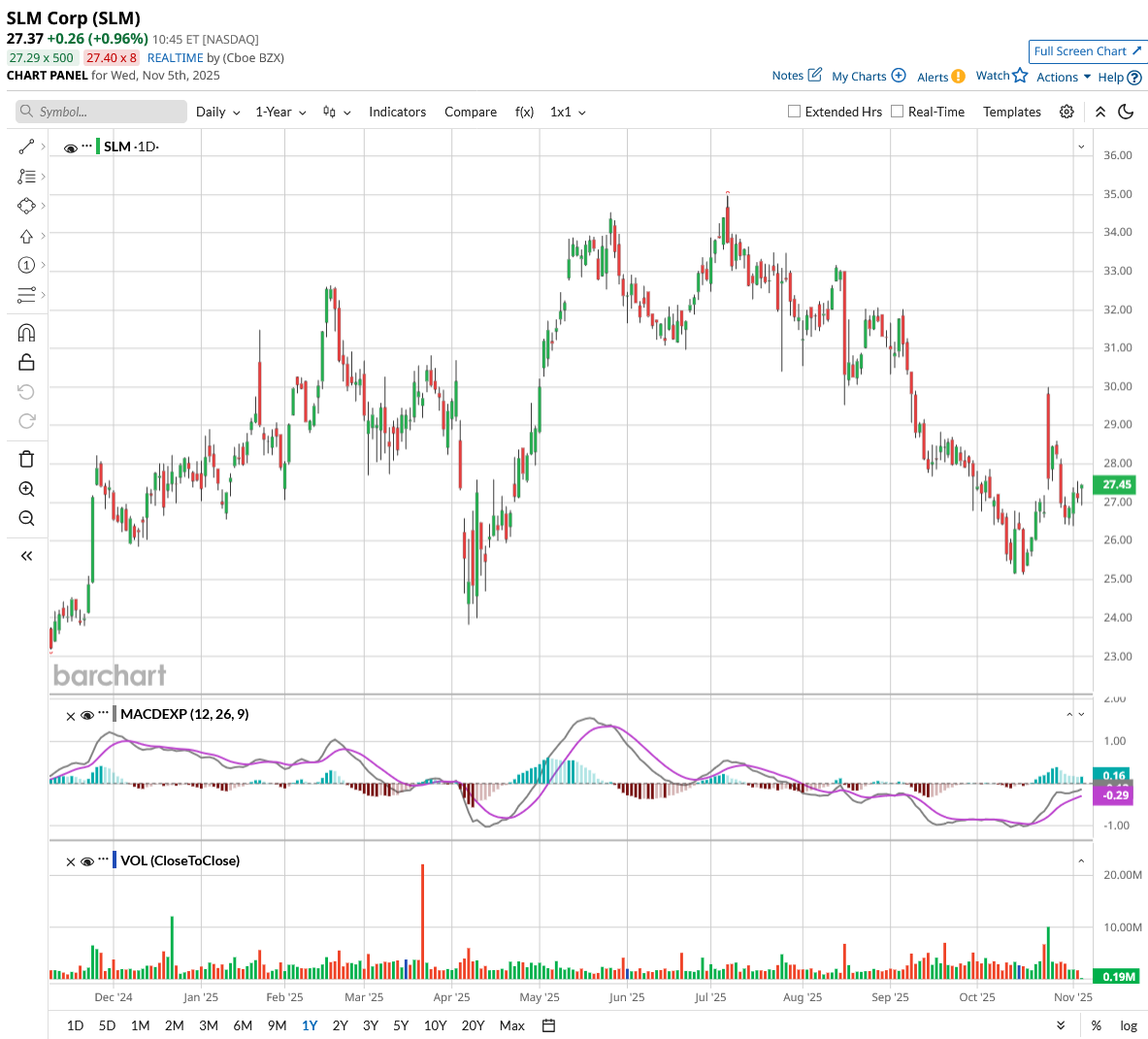Collapse the VOL pane arrow
This screenshot has width=1148, height=1039.
(x=1081, y=861)
